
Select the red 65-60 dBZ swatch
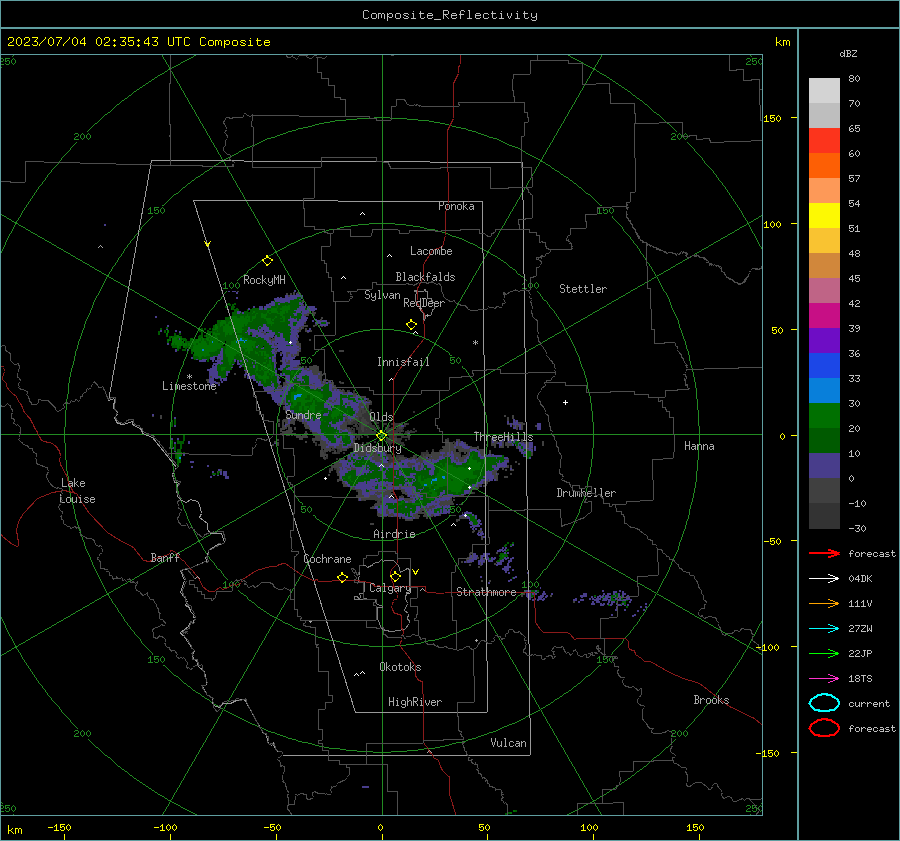tap(824, 140)
